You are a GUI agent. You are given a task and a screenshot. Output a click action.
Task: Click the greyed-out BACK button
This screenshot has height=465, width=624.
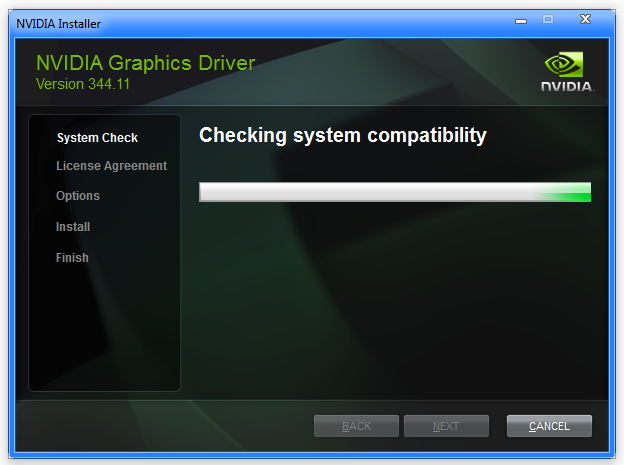pyautogui.click(x=356, y=426)
